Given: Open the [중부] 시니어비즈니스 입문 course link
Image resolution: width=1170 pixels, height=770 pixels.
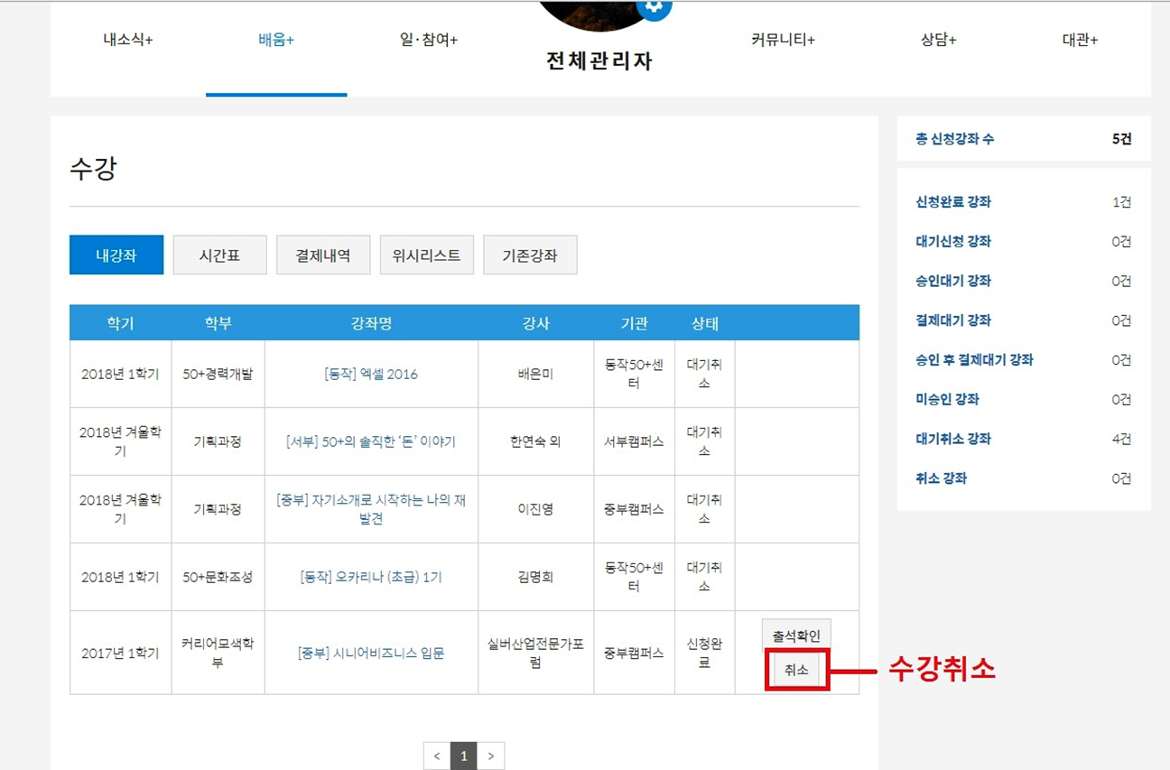Looking at the screenshot, I should tap(371, 653).
